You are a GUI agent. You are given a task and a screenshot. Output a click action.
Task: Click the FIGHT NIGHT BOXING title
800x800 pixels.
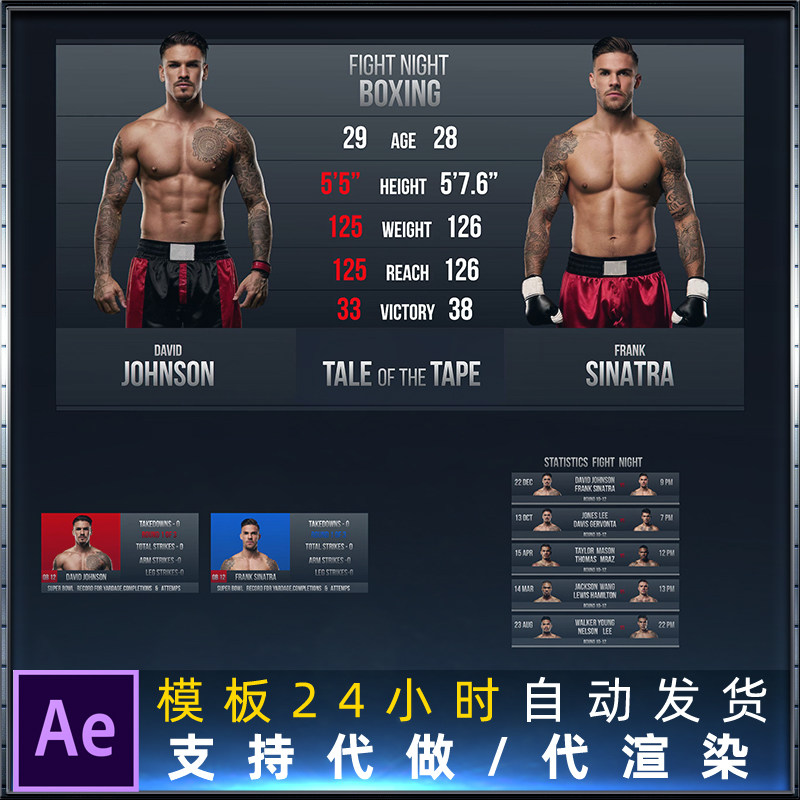(x=399, y=80)
